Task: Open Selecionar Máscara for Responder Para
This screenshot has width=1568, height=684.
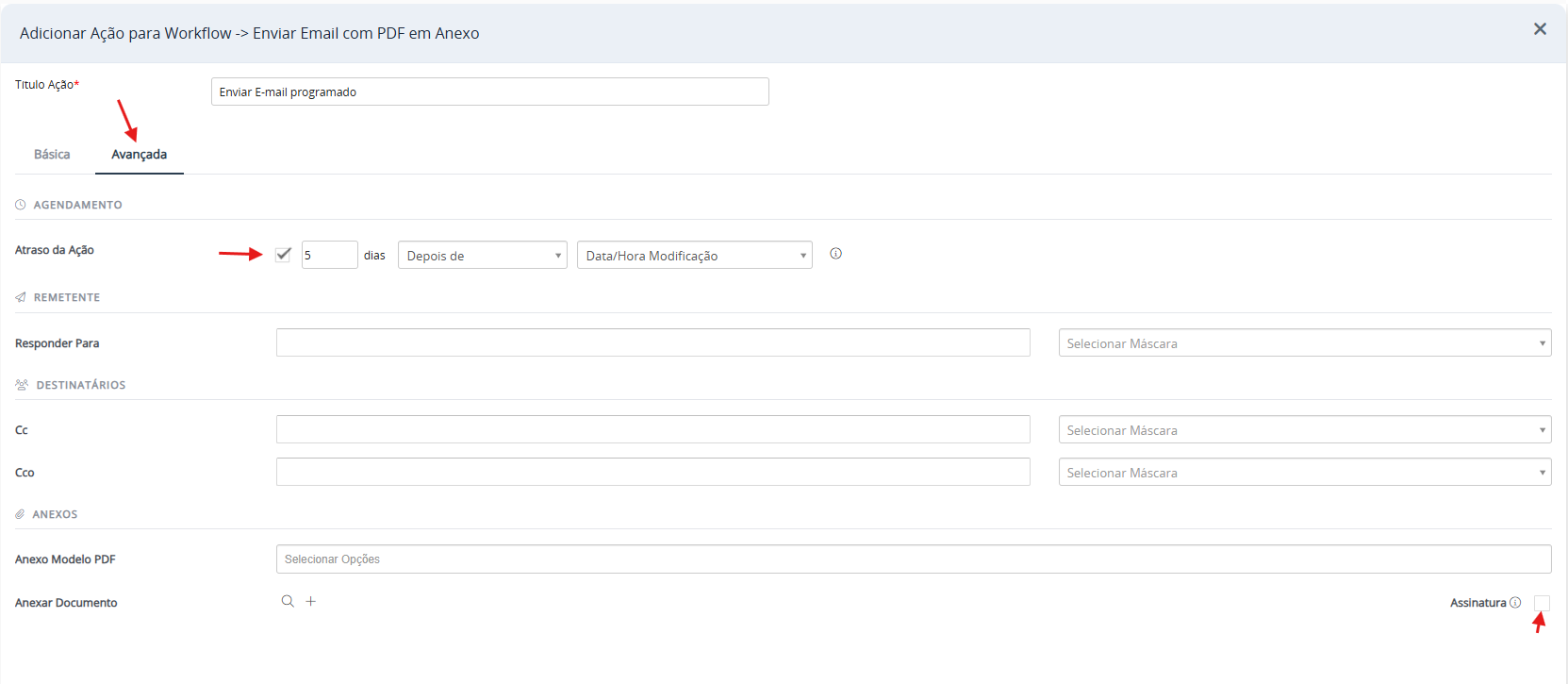Action: pos(1305,342)
